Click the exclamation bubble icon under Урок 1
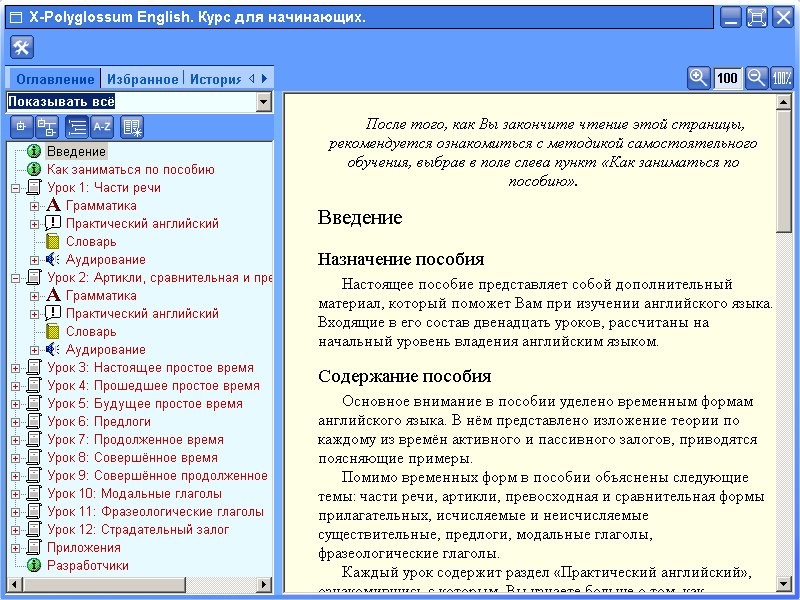This screenshot has height=600, width=800. (53, 223)
